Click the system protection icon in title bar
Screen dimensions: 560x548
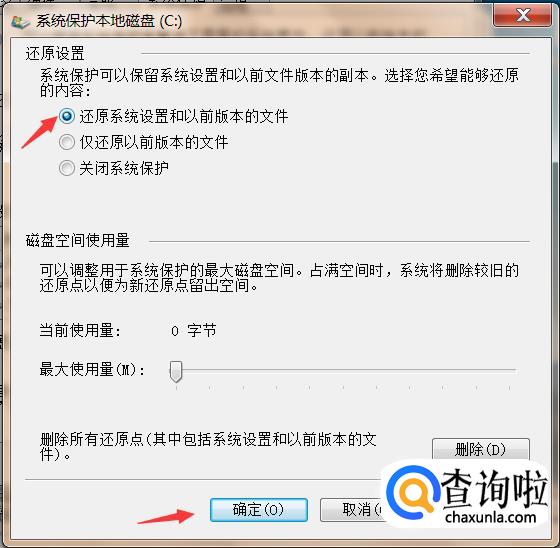(x=20, y=22)
